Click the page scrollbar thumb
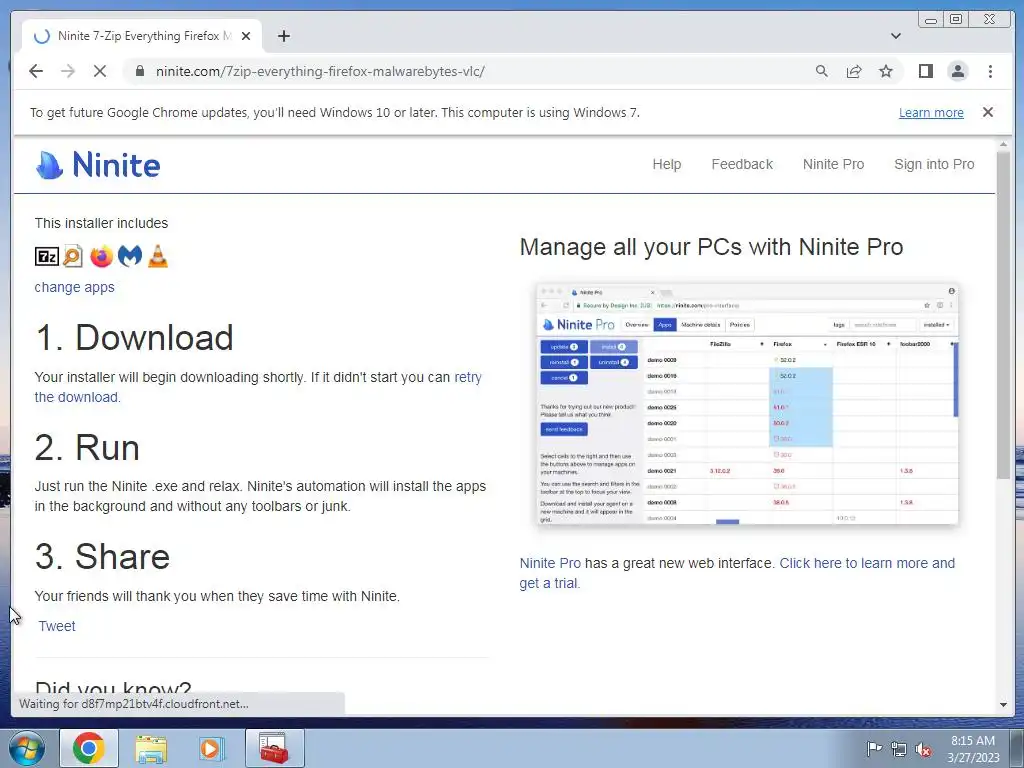1024x768 pixels. point(1003,315)
